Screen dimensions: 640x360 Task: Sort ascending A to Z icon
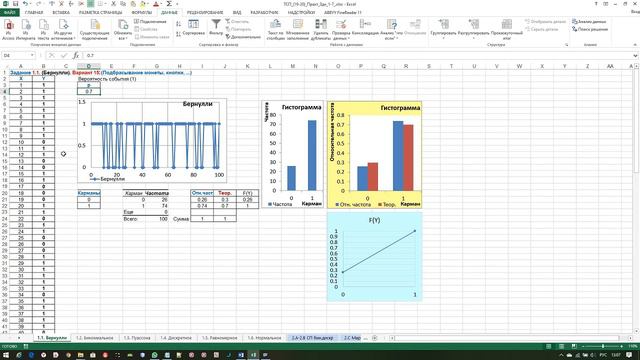pyautogui.click(x=178, y=24)
